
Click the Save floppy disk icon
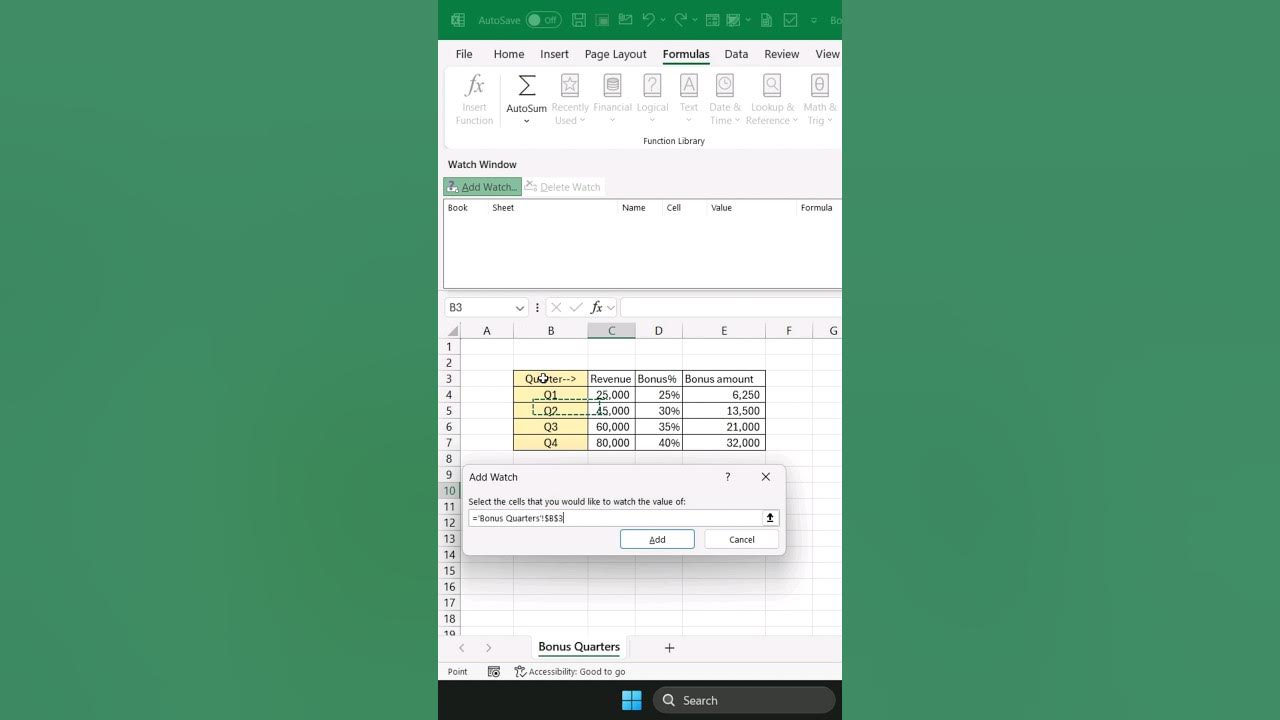point(579,20)
